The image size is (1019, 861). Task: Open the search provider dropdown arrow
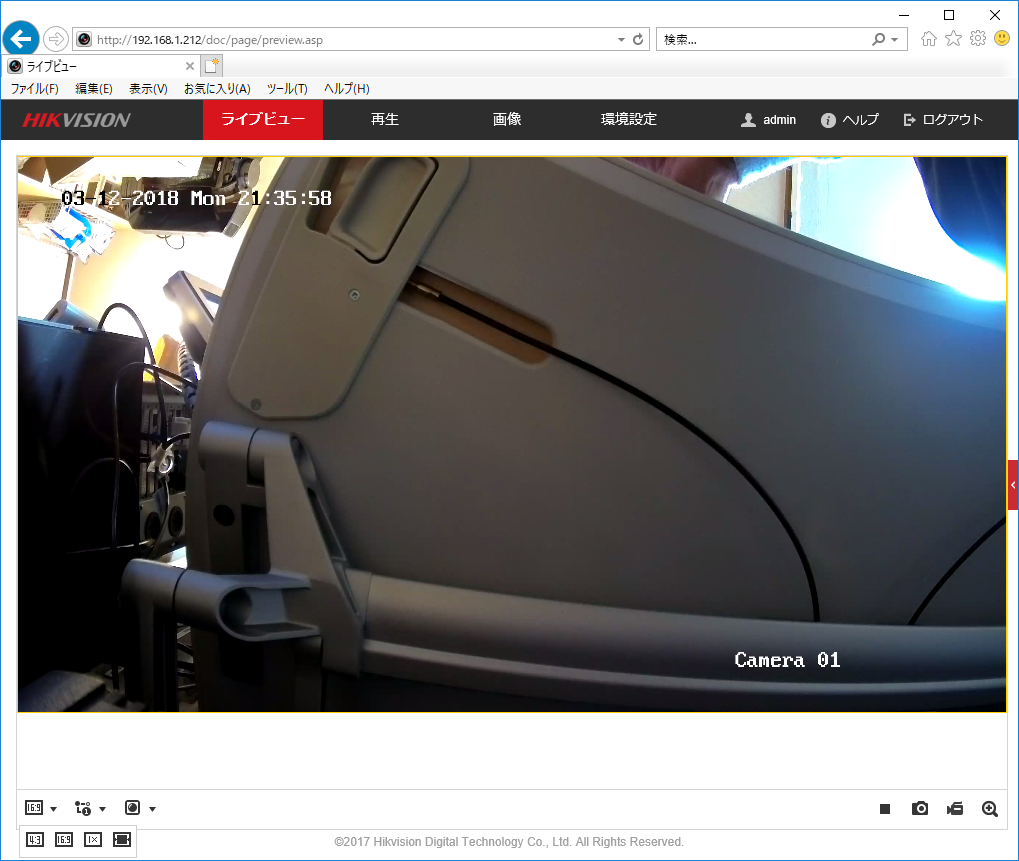click(895, 40)
